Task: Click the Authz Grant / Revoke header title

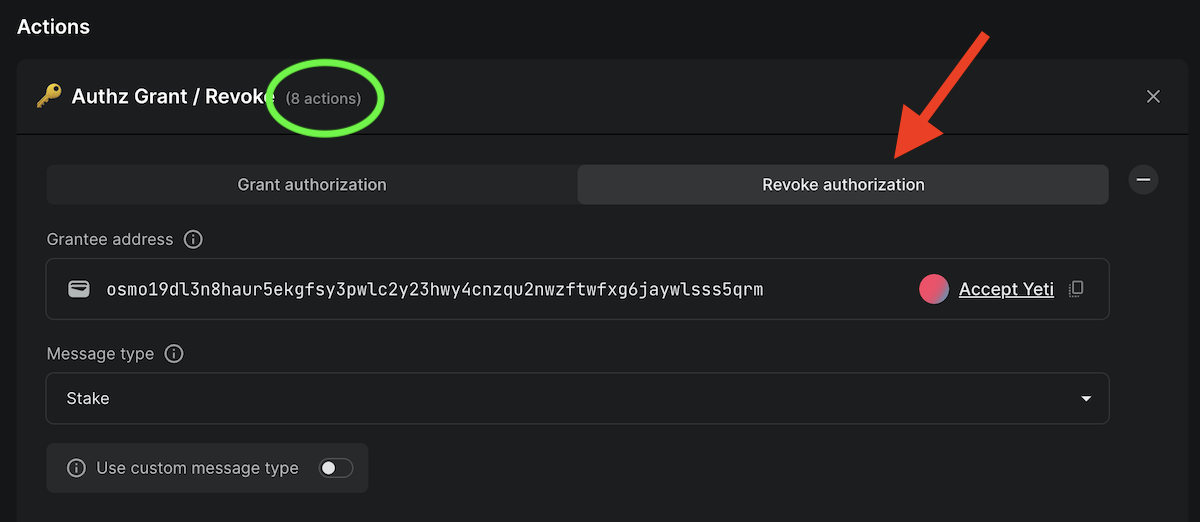Action: point(173,96)
